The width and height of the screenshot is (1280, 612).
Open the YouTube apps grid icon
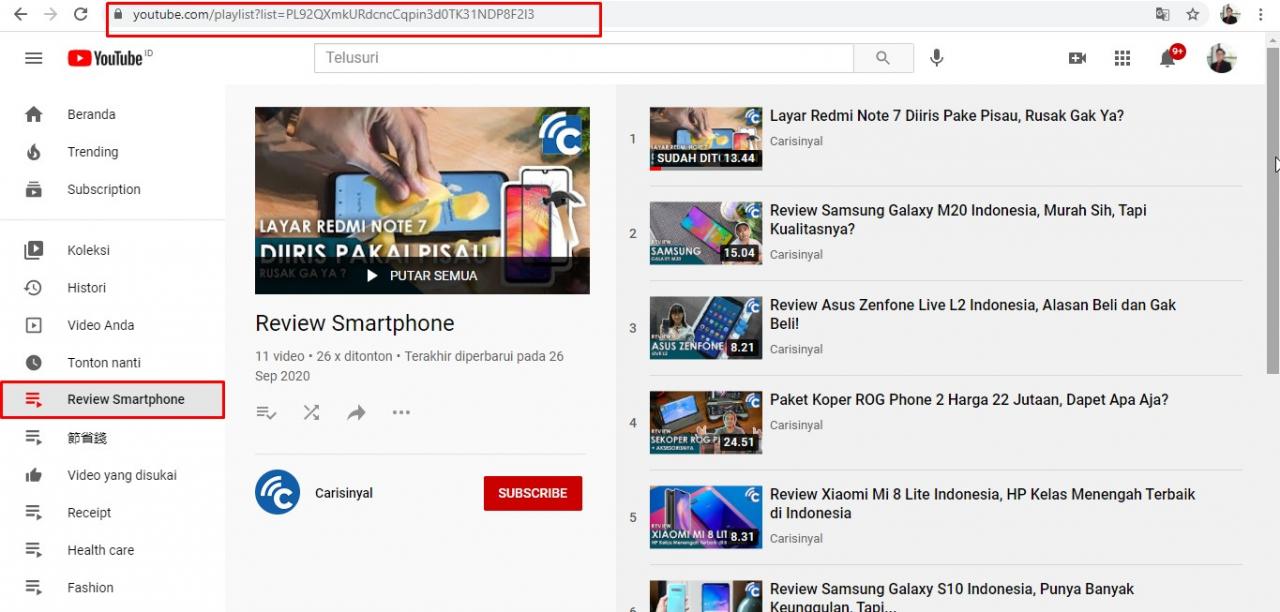pos(1122,58)
